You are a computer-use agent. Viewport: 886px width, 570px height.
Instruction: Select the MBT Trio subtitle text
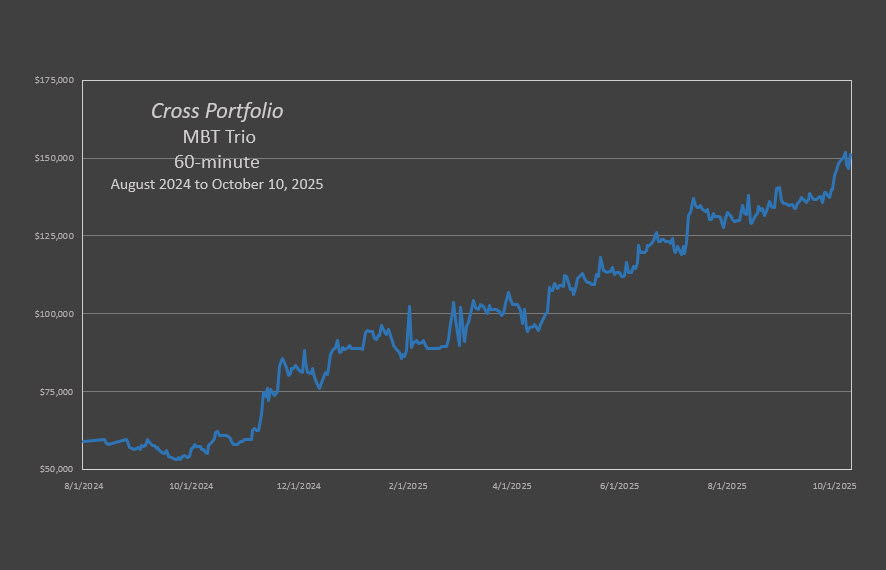point(217,137)
